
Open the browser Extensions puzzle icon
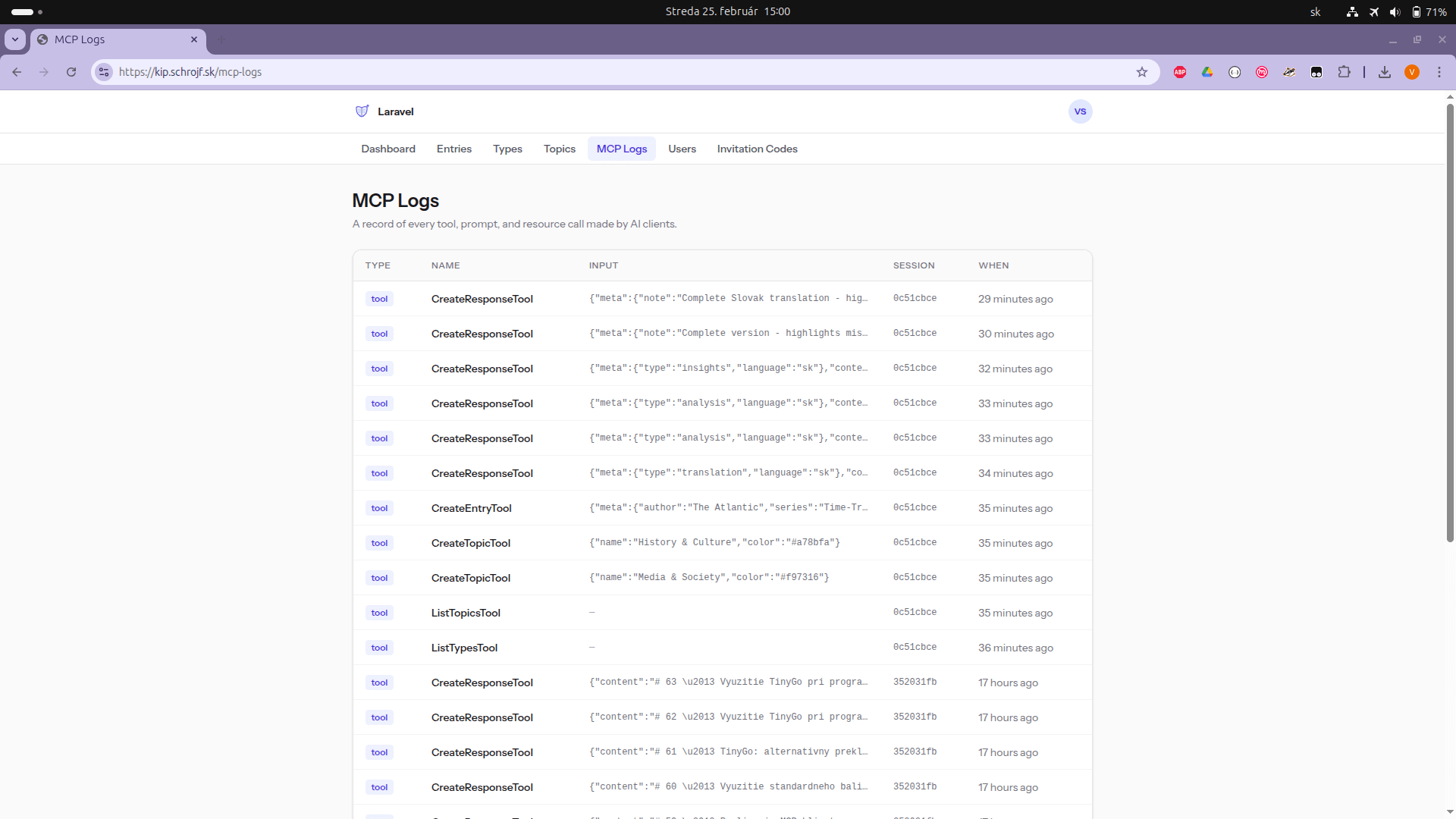click(x=1344, y=72)
